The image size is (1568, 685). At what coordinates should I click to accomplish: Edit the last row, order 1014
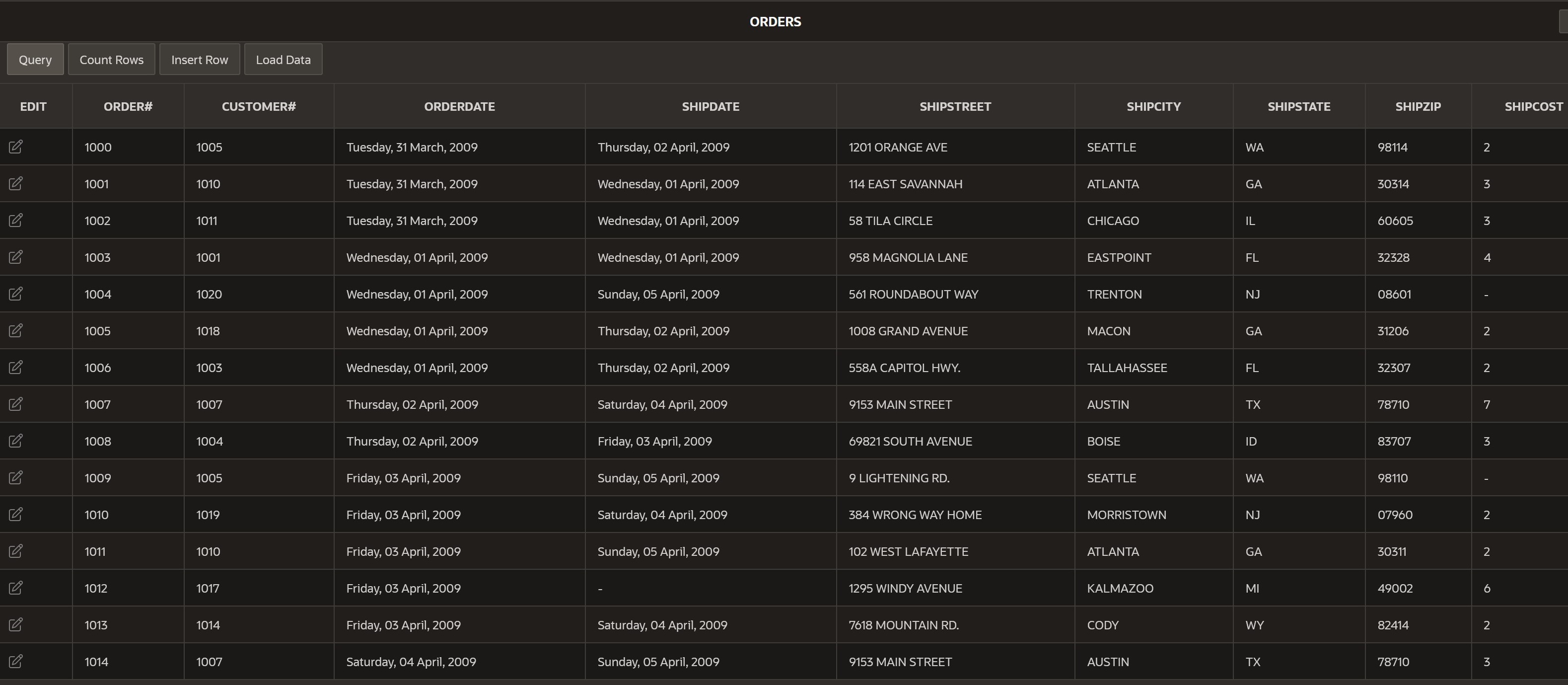[x=16, y=661]
